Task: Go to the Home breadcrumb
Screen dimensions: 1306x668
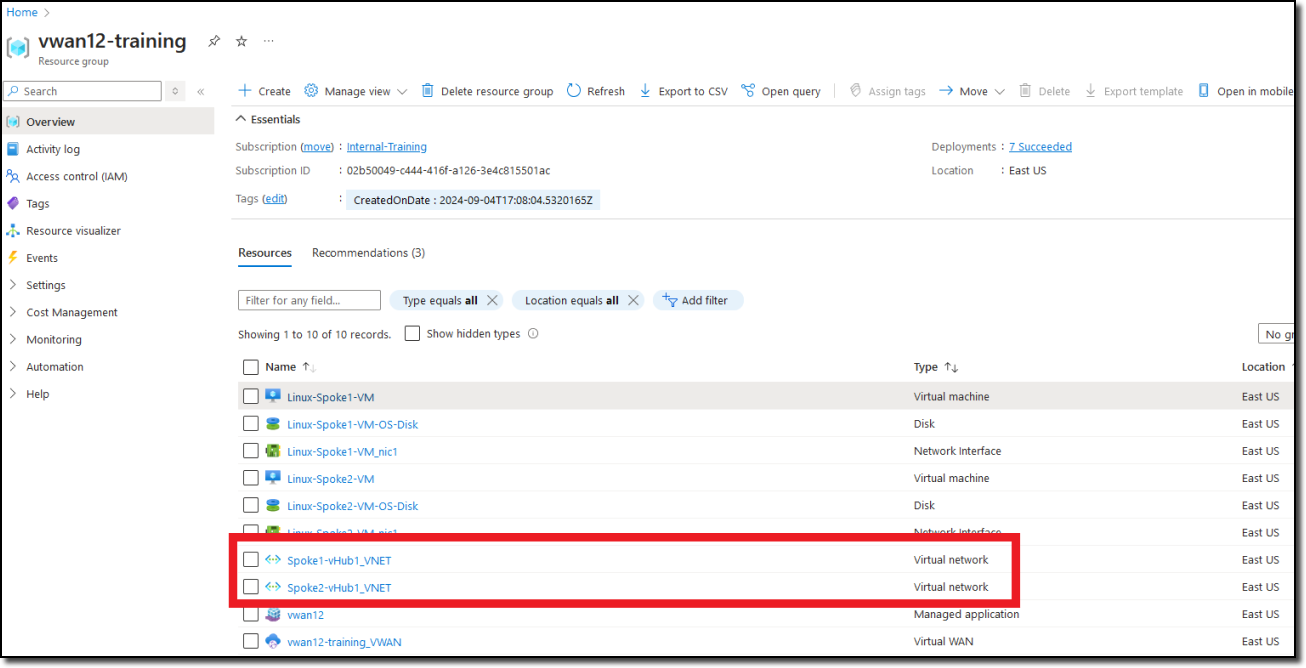Action: [x=22, y=12]
